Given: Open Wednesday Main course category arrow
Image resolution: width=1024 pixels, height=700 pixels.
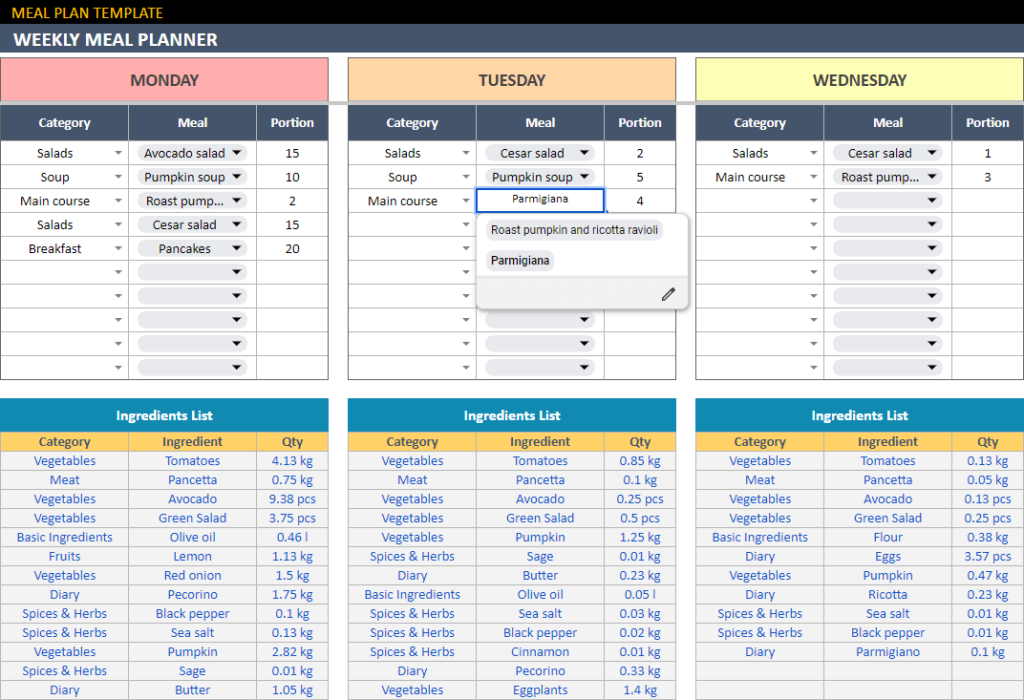Looking at the screenshot, I should click(x=814, y=177).
